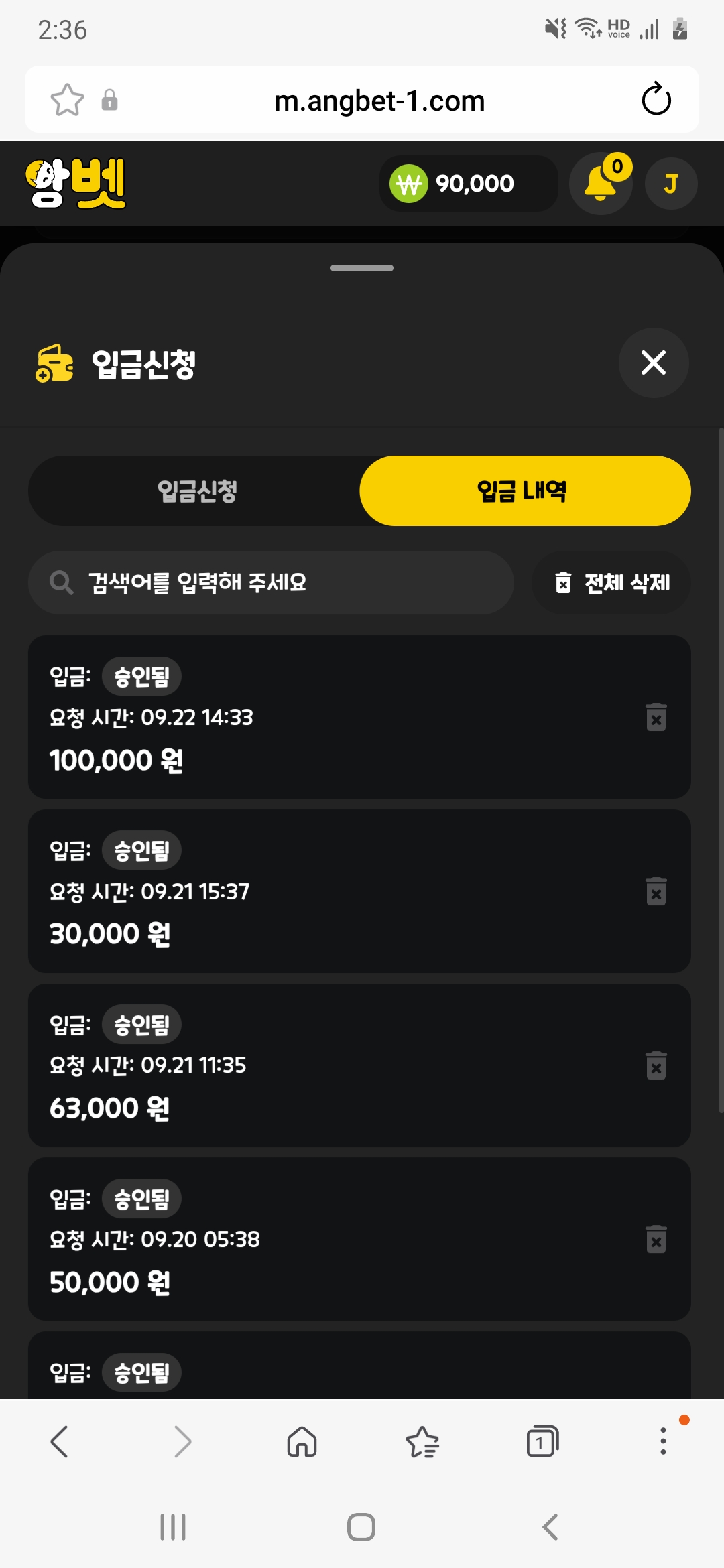Screen dimensions: 724x1568
Task: Open the browser tabs switcher
Action: tap(542, 1441)
